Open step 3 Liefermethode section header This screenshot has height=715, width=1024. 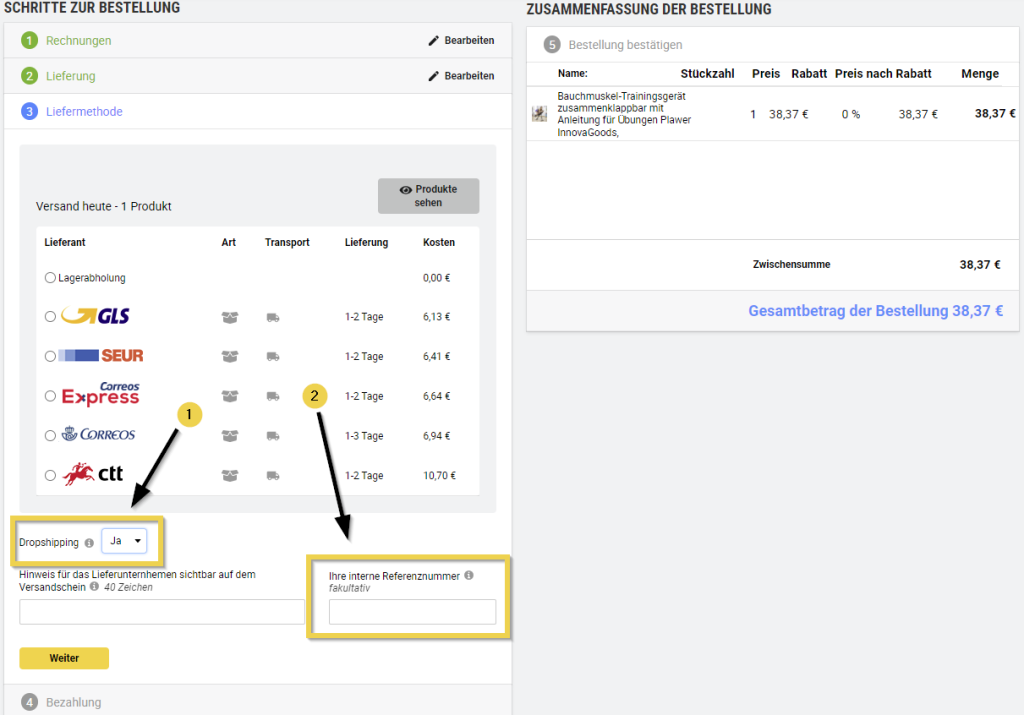[84, 112]
